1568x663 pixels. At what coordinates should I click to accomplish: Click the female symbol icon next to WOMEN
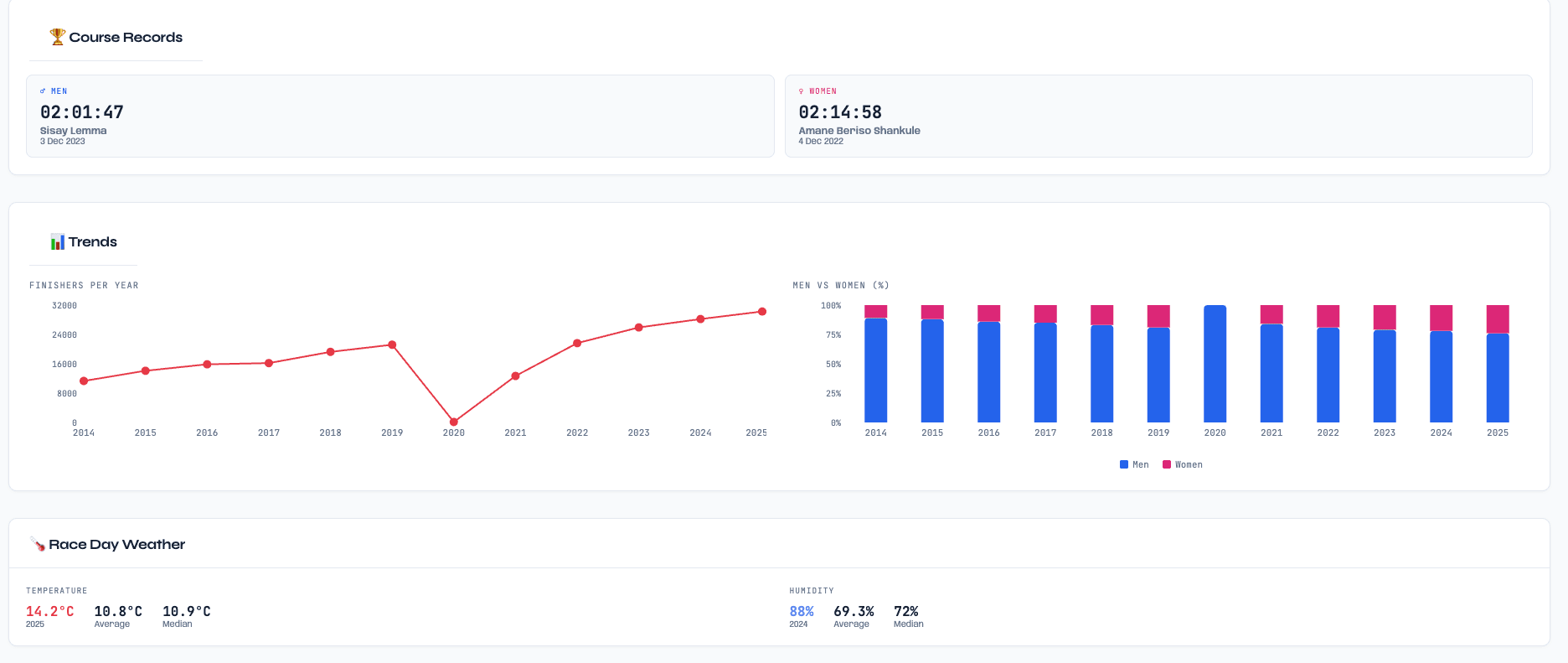click(x=801, y=91)
